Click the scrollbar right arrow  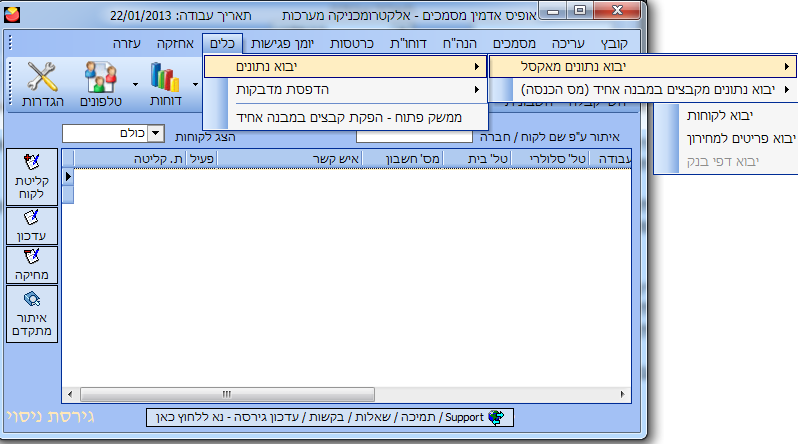[x=622, y=395]
